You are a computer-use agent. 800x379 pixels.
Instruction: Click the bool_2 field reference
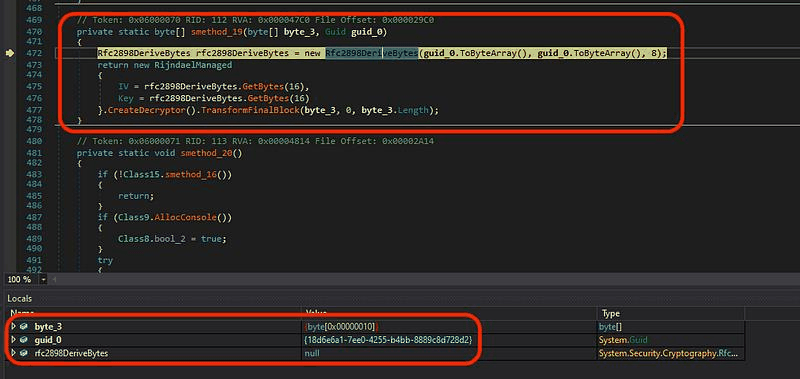[x=170, y=239]
